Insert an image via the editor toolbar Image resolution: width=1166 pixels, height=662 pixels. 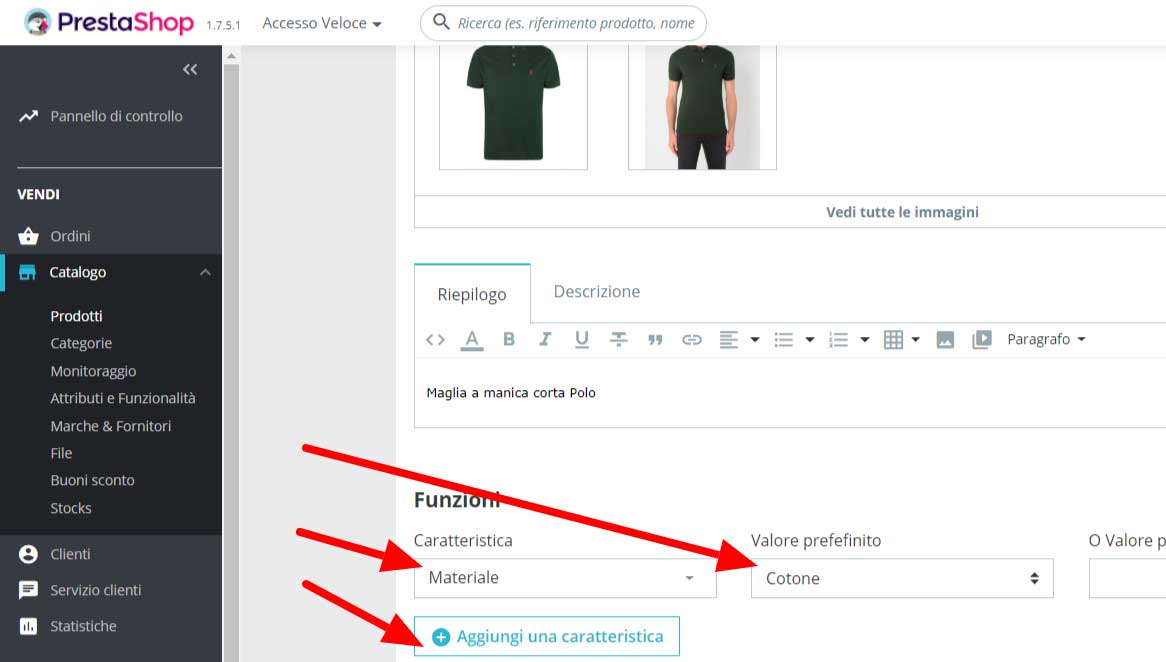[x=945, y=339]
